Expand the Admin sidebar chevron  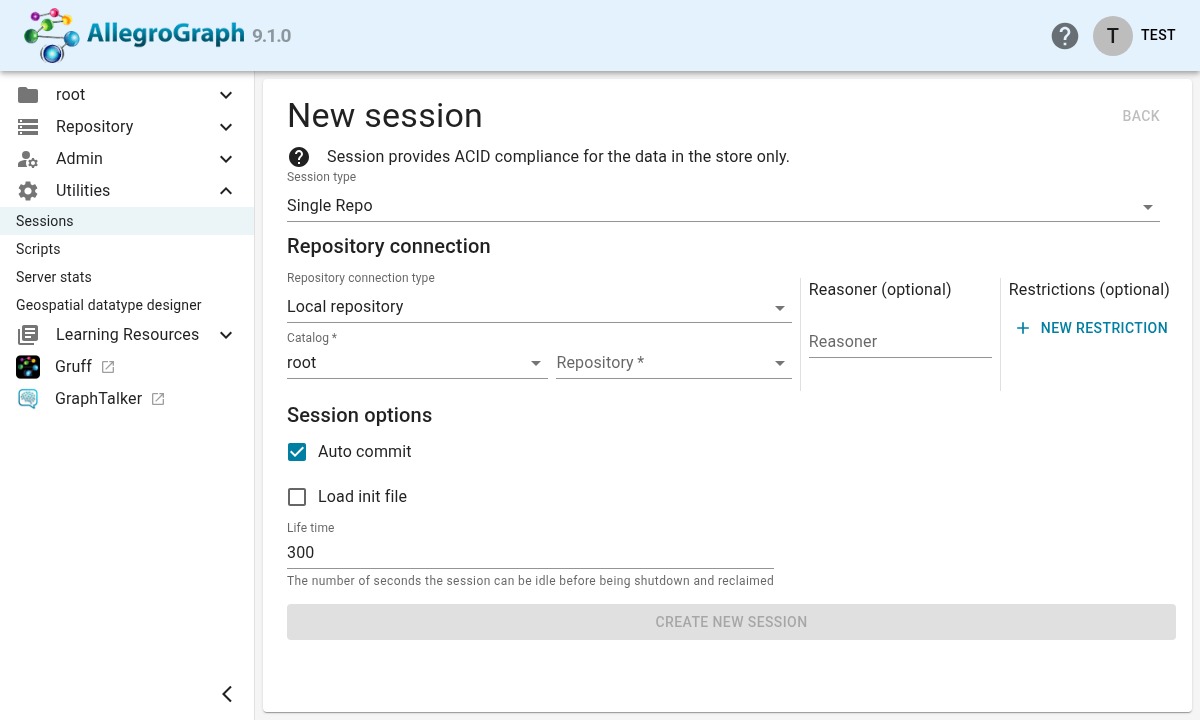tap(226, 159)
